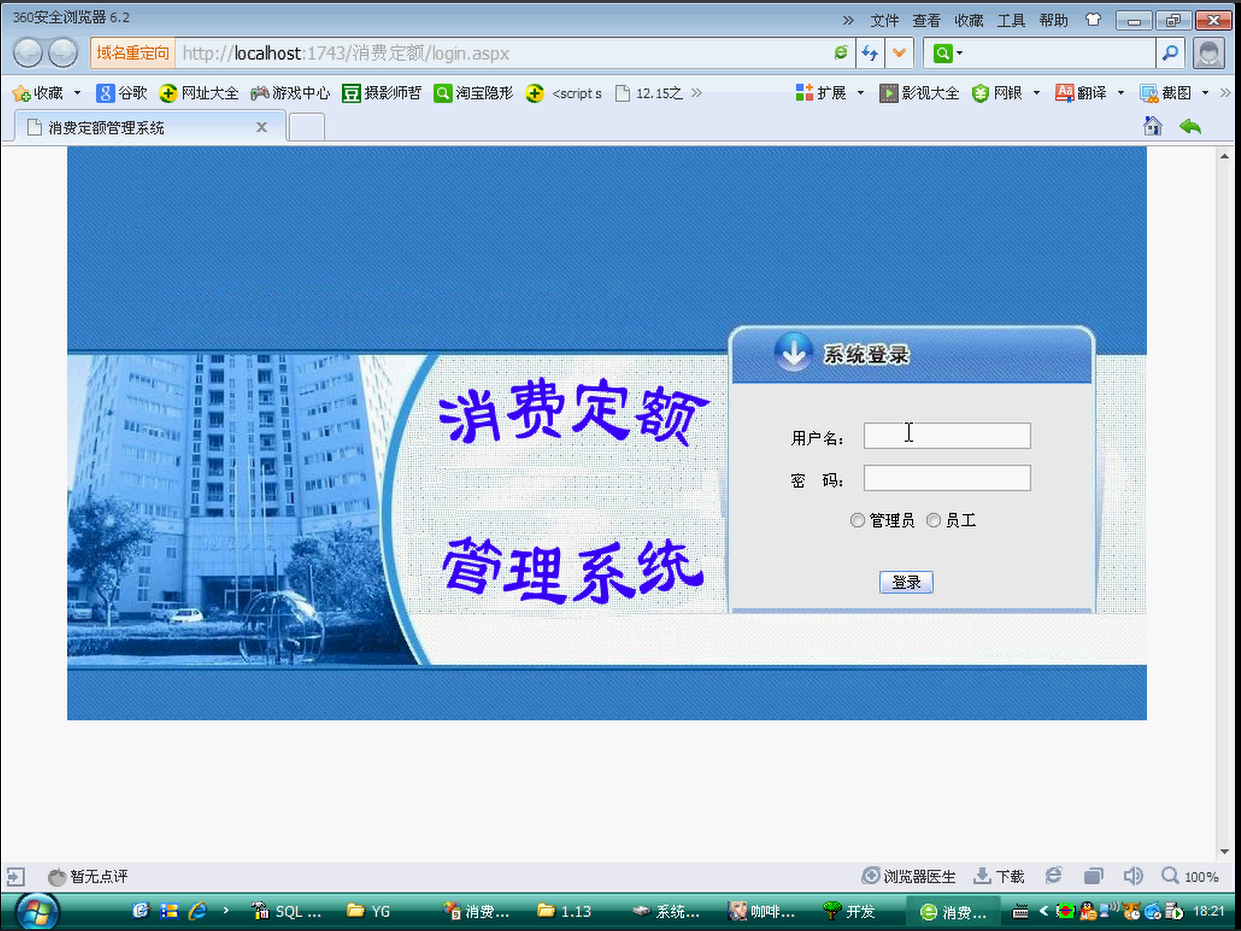The width and height of the screenshot is (1241, 931).
Task: Select the 员工 radio button
Action: (933, 521)
